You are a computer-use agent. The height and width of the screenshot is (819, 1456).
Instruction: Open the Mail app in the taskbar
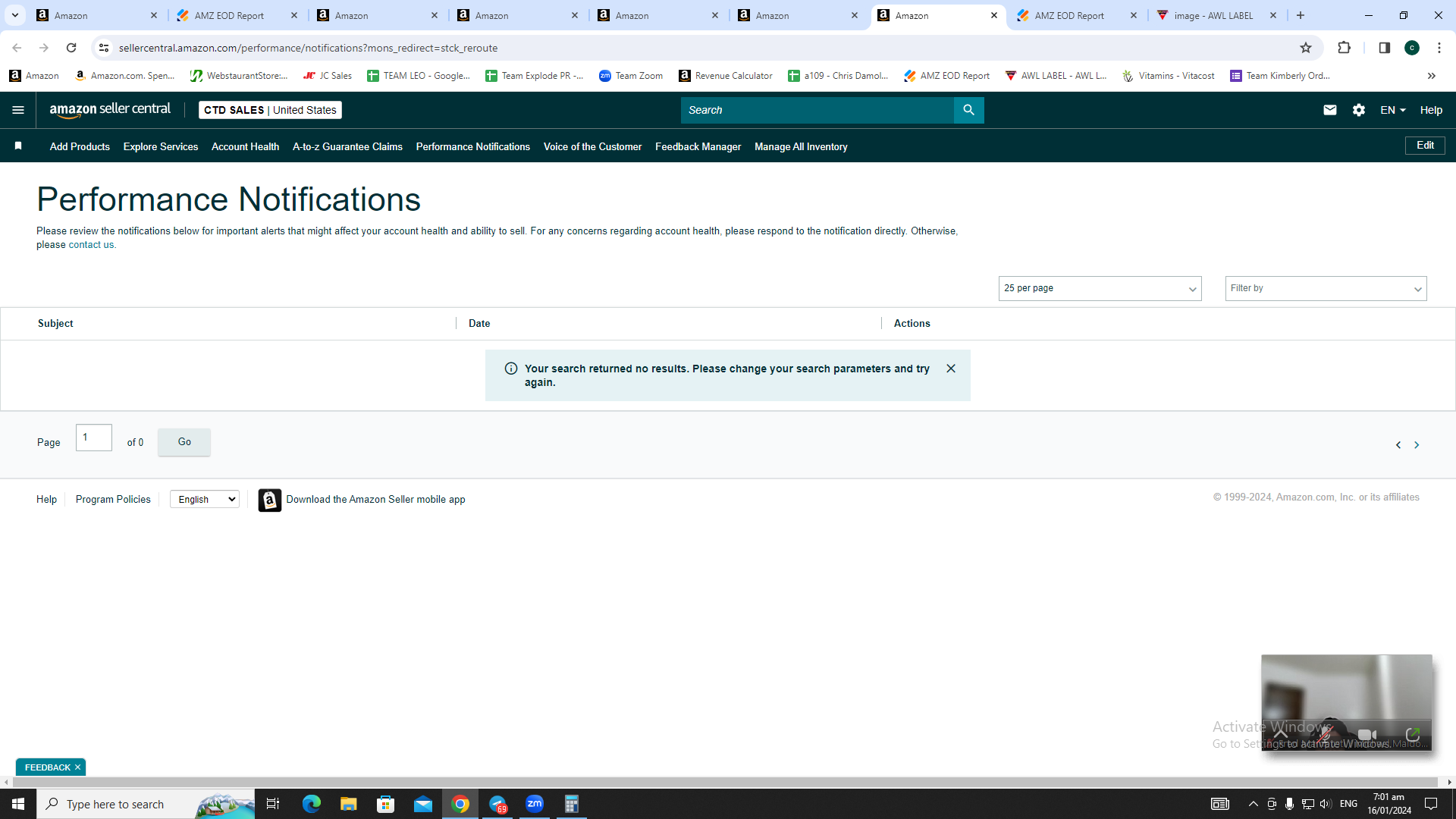point(423,804)
